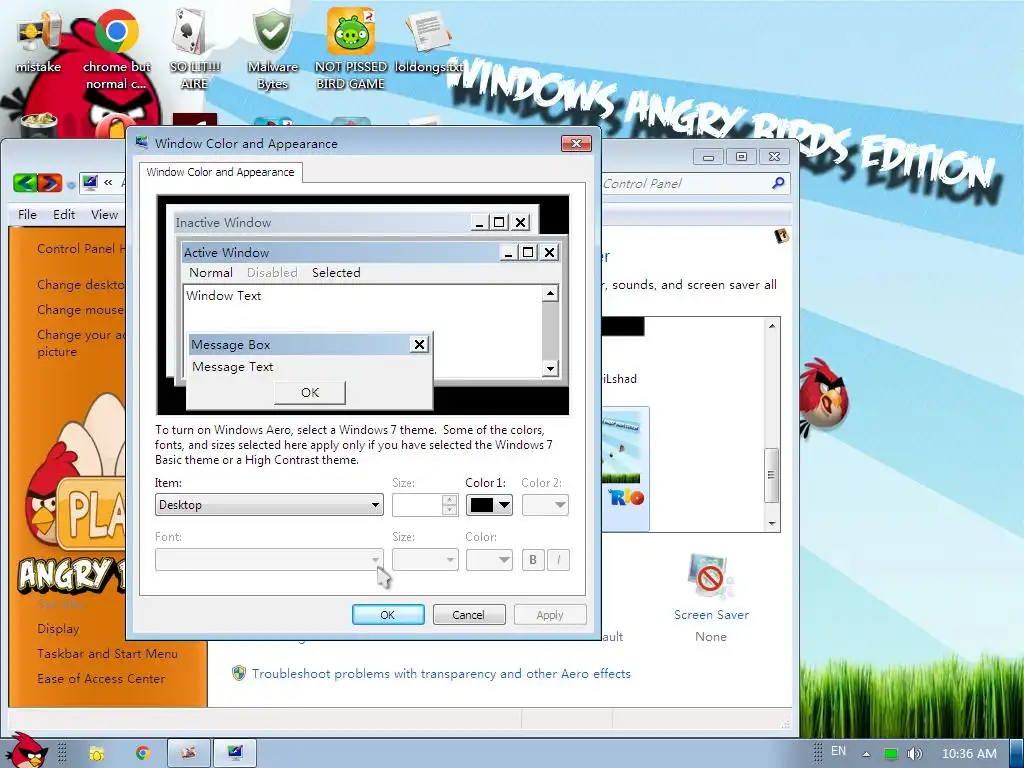Click the Inactive Window title in preview
The height and width of the screenshot is (768, 1024).
point(223,222)
